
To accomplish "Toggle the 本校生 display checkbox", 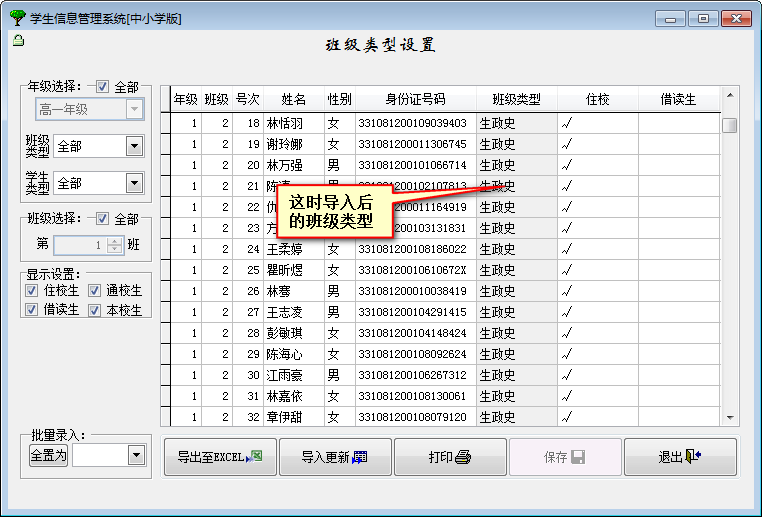I will [x=95, y=310].
